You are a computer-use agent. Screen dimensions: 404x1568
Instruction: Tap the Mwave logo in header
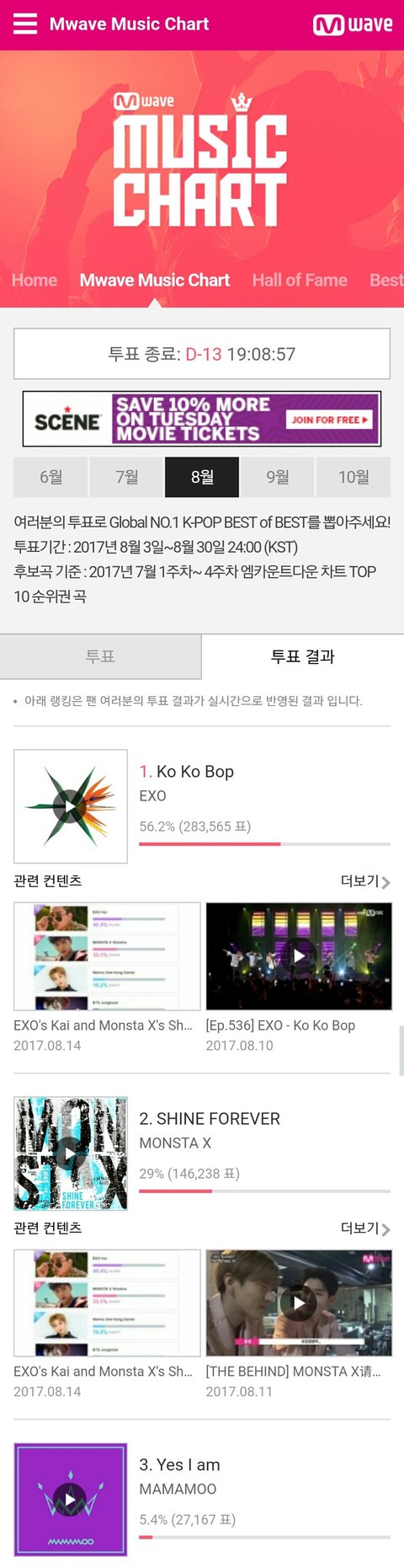[353, 24]
